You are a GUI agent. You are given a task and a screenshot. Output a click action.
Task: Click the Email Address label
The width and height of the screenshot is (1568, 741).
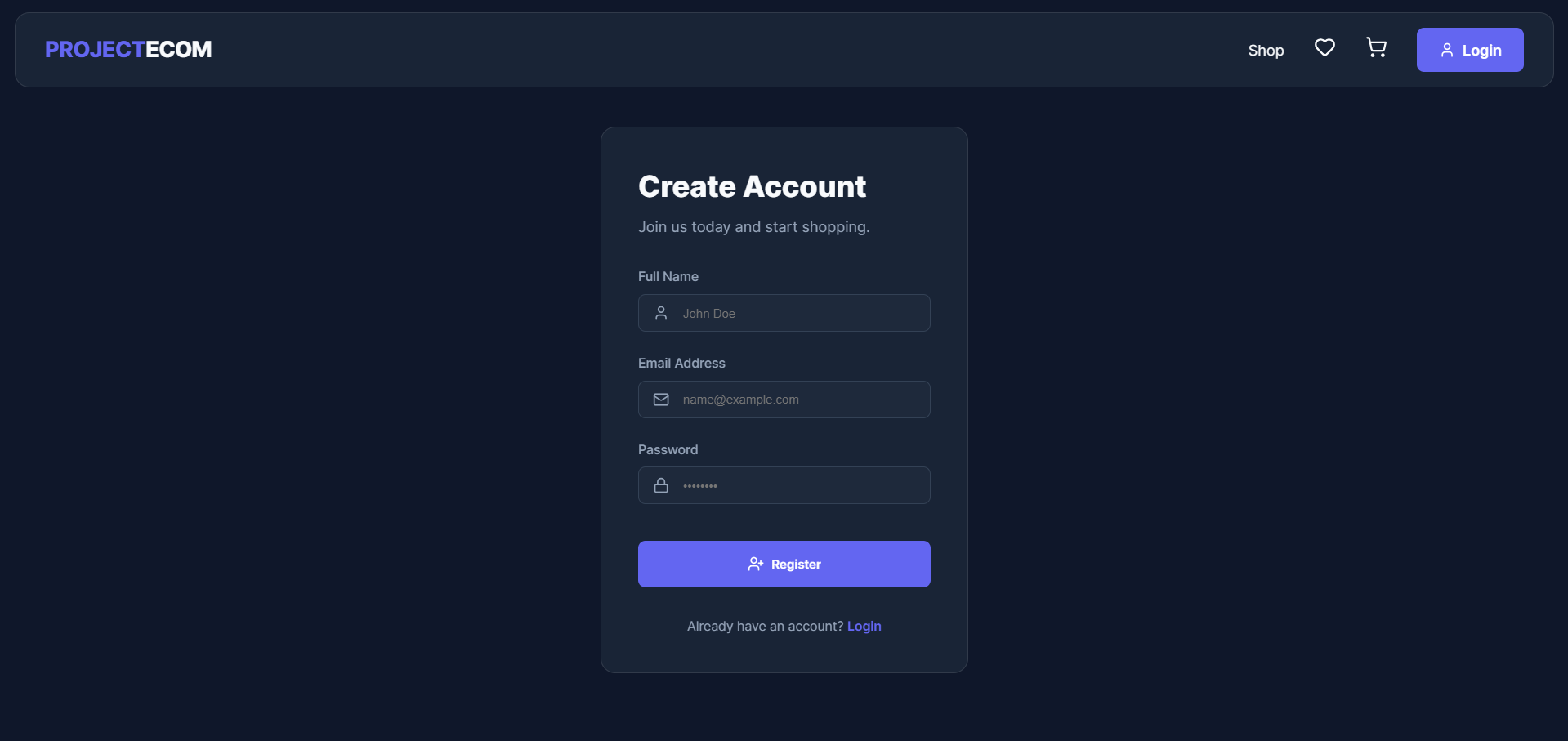(x=681, y=363)
